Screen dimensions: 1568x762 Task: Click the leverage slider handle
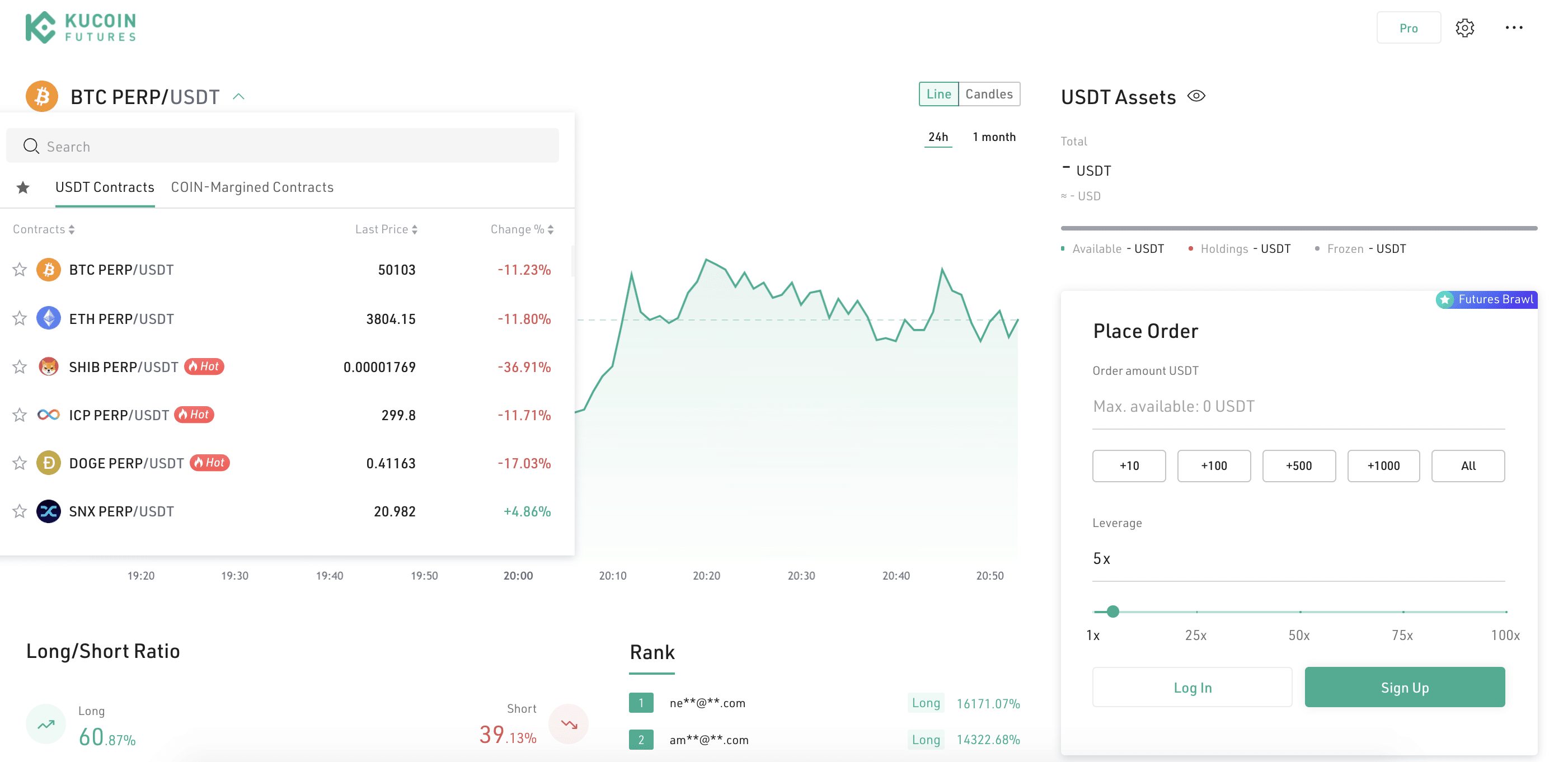1112,612
